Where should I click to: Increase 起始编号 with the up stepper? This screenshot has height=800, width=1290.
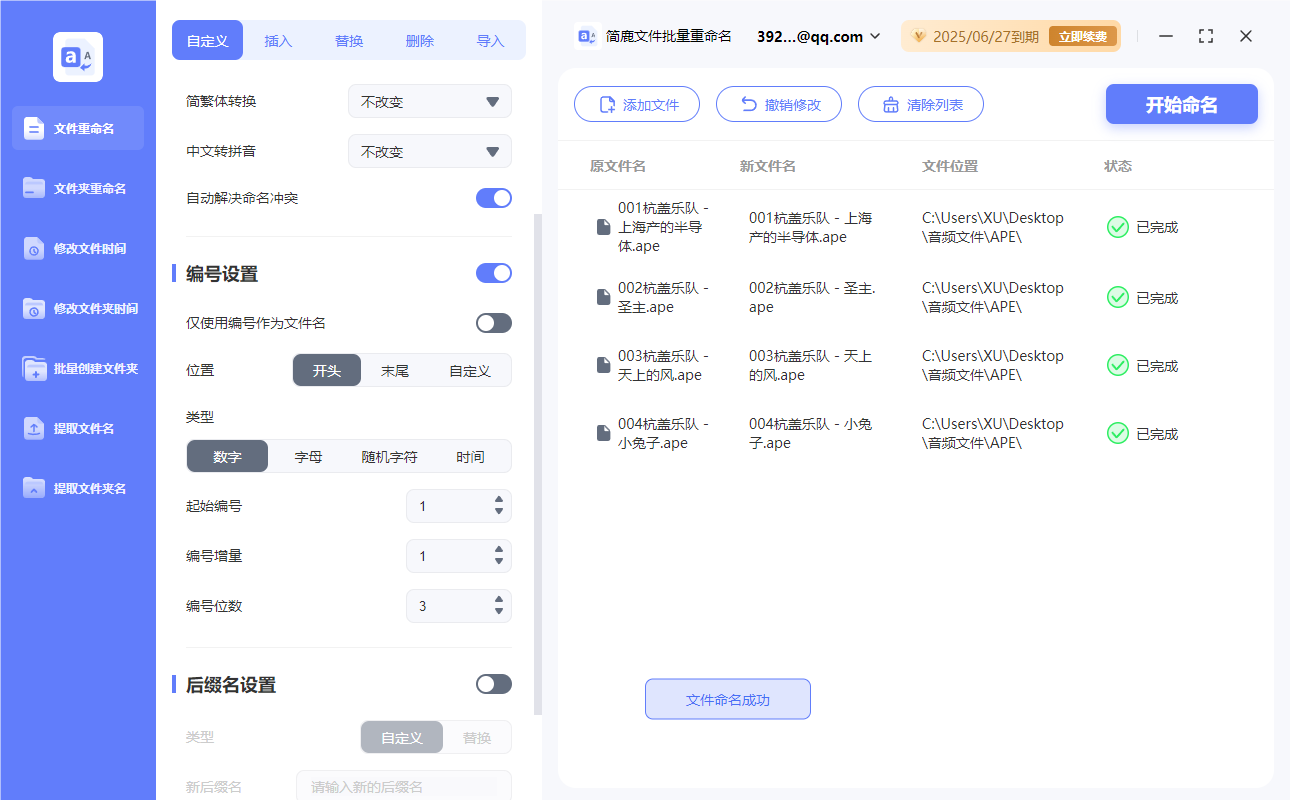point(496,501)
